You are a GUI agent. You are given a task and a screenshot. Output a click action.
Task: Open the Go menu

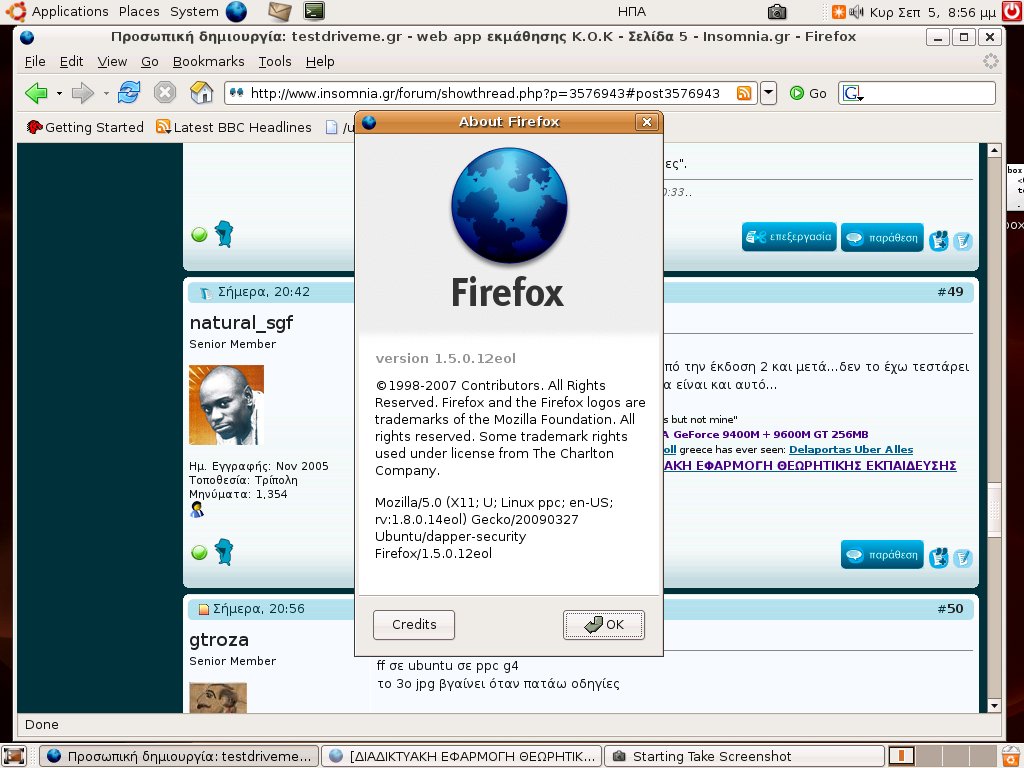tap(150, 61)
